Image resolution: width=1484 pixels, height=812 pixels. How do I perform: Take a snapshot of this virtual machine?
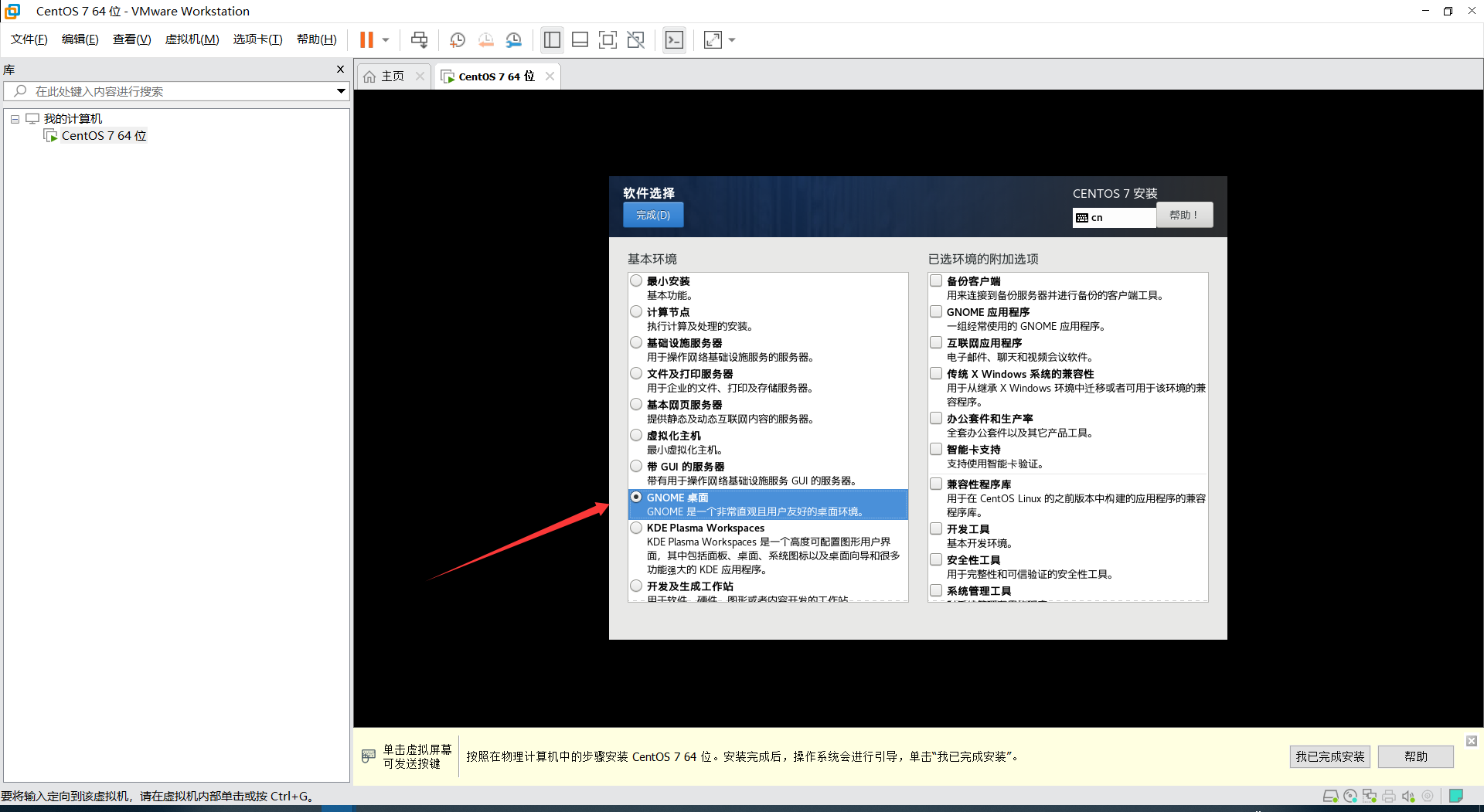[458, 39]
